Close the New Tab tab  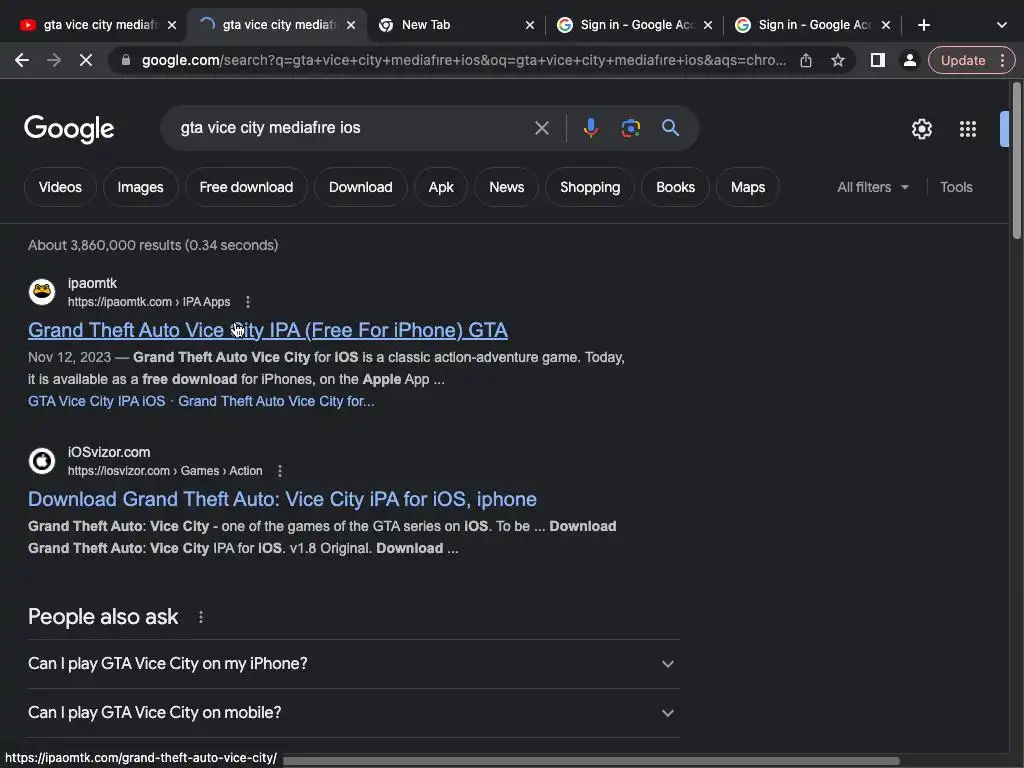[x=530, y=25]
